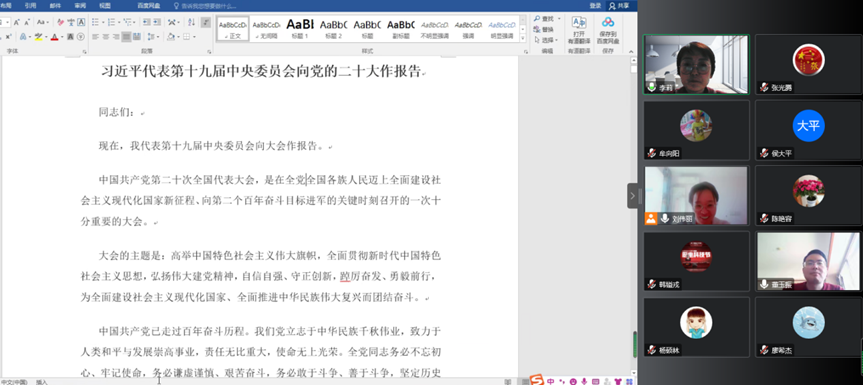Click the Sogou input method logo

tap(536, 380)
